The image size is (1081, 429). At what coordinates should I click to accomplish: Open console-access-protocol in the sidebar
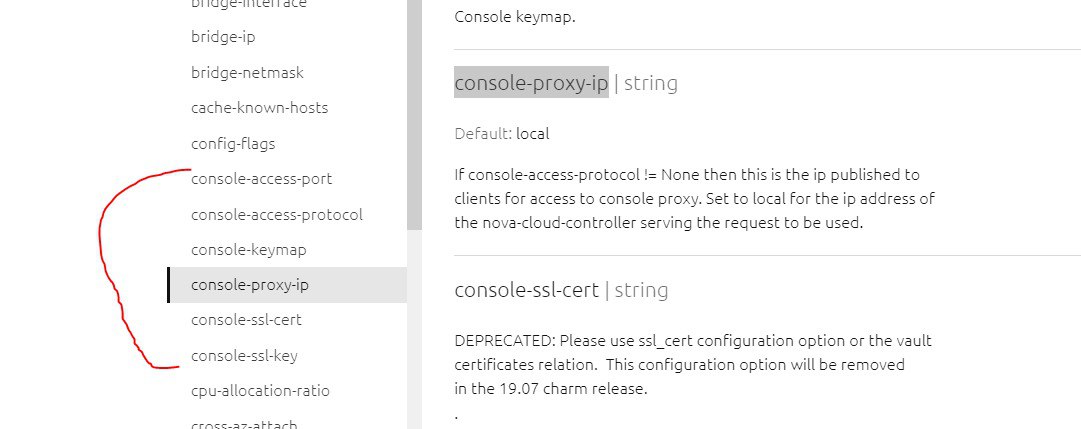click(x=276, y=214)
